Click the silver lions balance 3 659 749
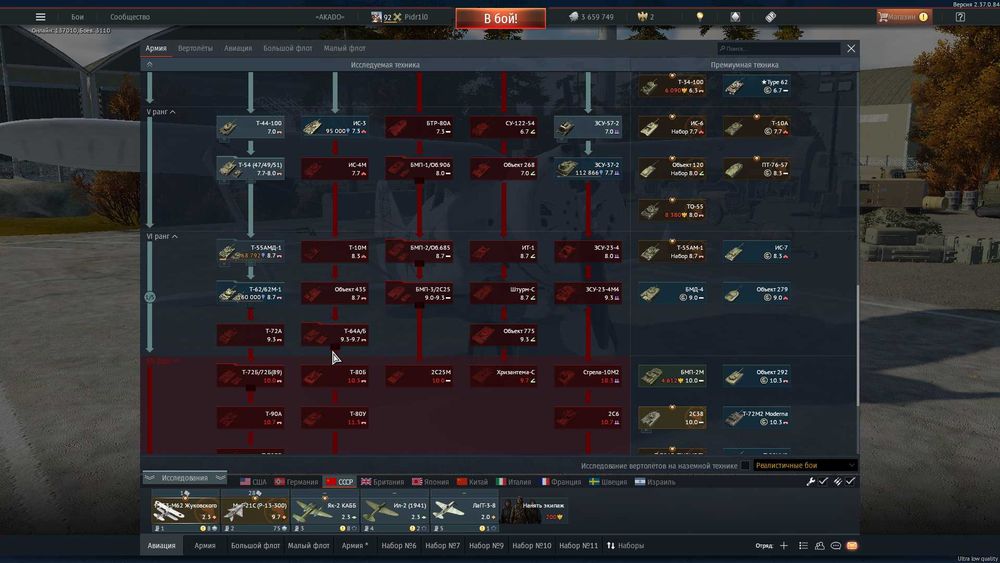The width and height of the screenshot is (1000, 563). [x=591, y=17]
